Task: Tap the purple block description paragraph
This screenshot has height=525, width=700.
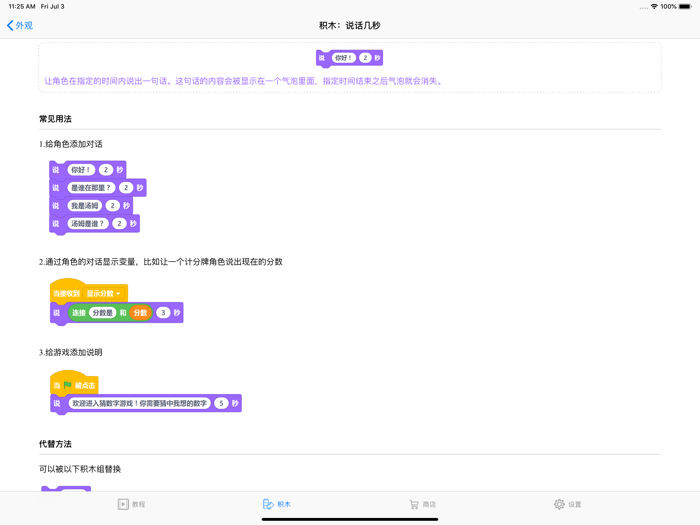Action: click(x=244, y=81)
